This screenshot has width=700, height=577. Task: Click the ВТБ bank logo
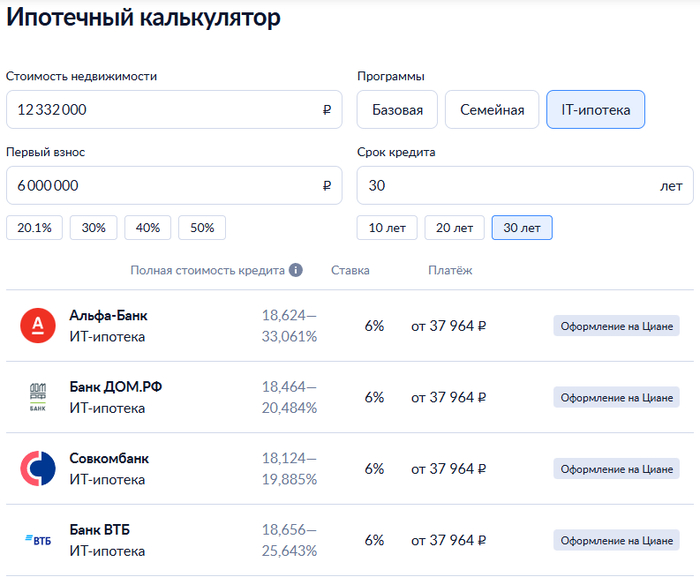(38, 540)
